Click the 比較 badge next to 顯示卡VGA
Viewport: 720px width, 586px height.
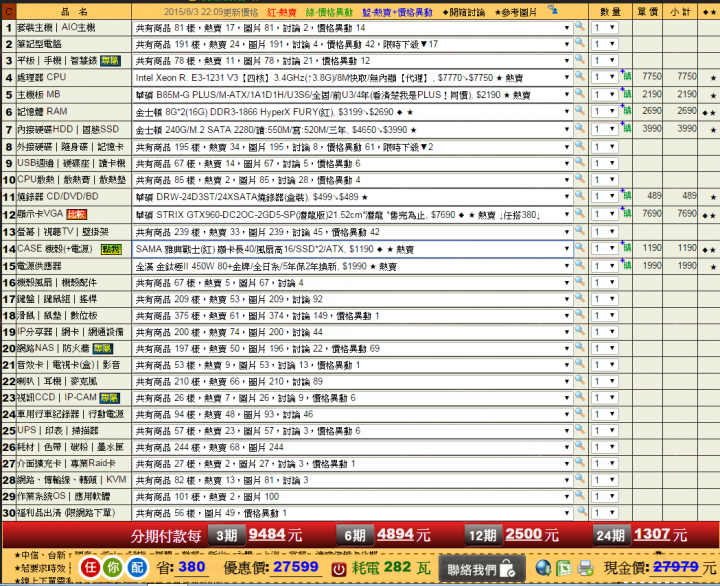tap(76, 214)
